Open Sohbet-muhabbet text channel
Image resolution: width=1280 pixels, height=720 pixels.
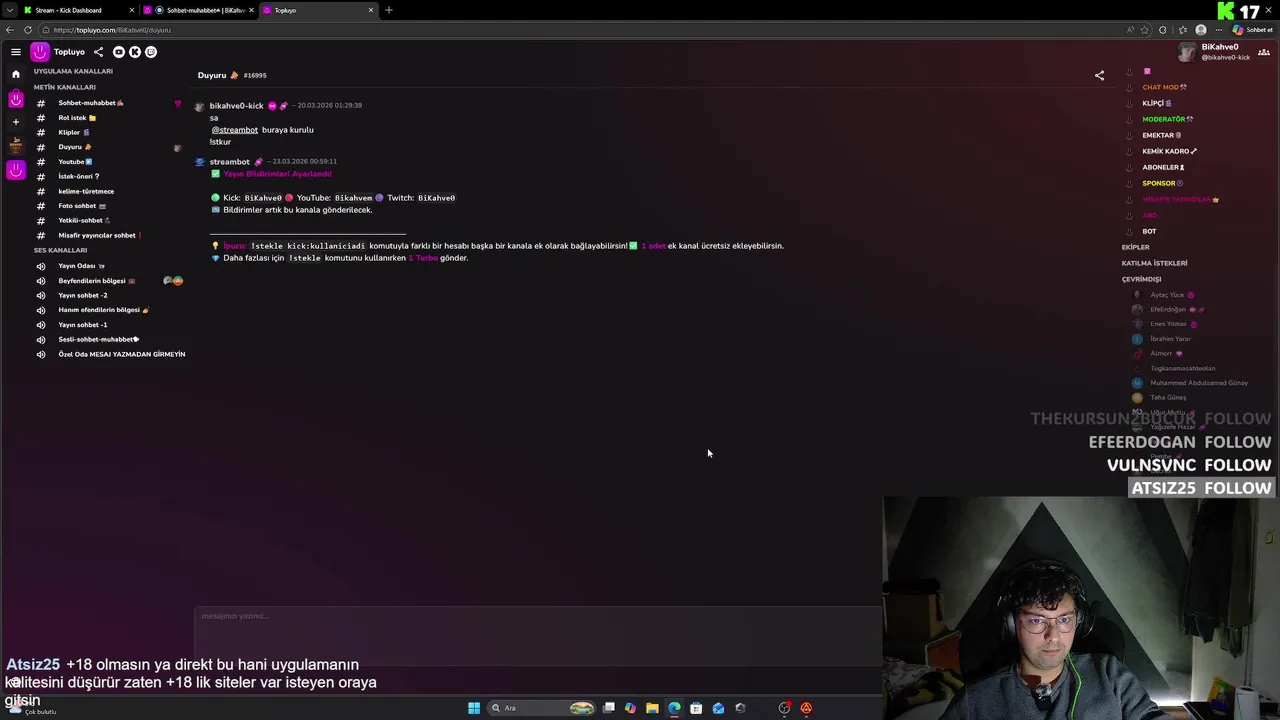[x=91, y=103]
